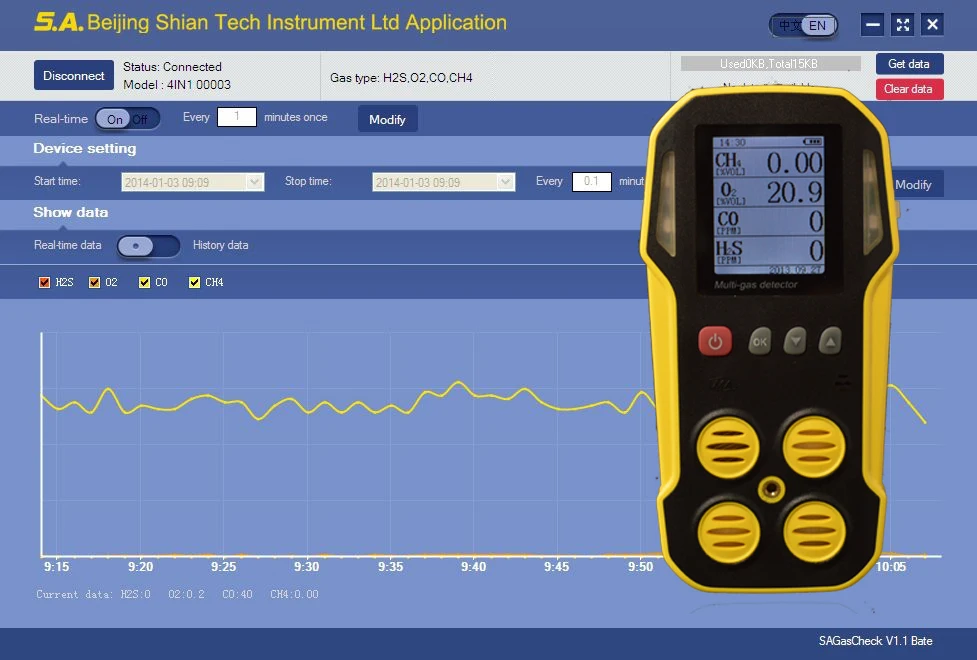Click the up arrow button on detector

pos(830,341)
